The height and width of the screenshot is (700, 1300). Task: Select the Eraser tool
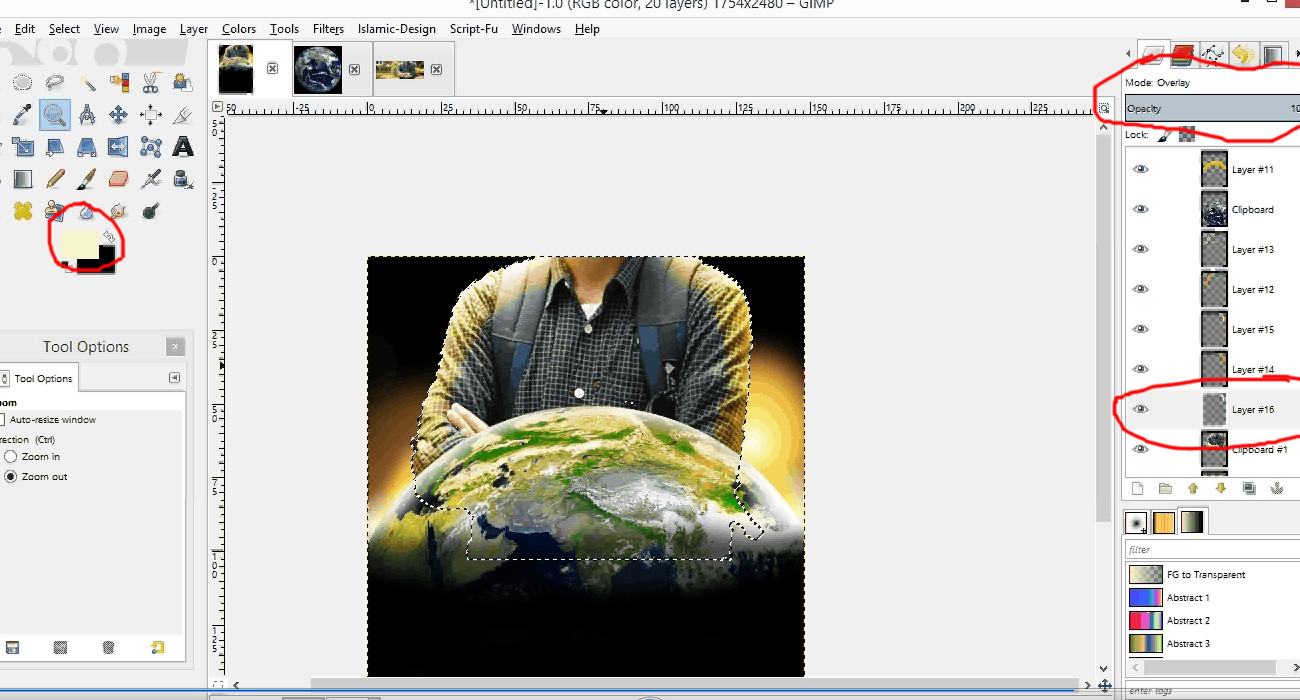pyautogui.click(x=120, y=178)
